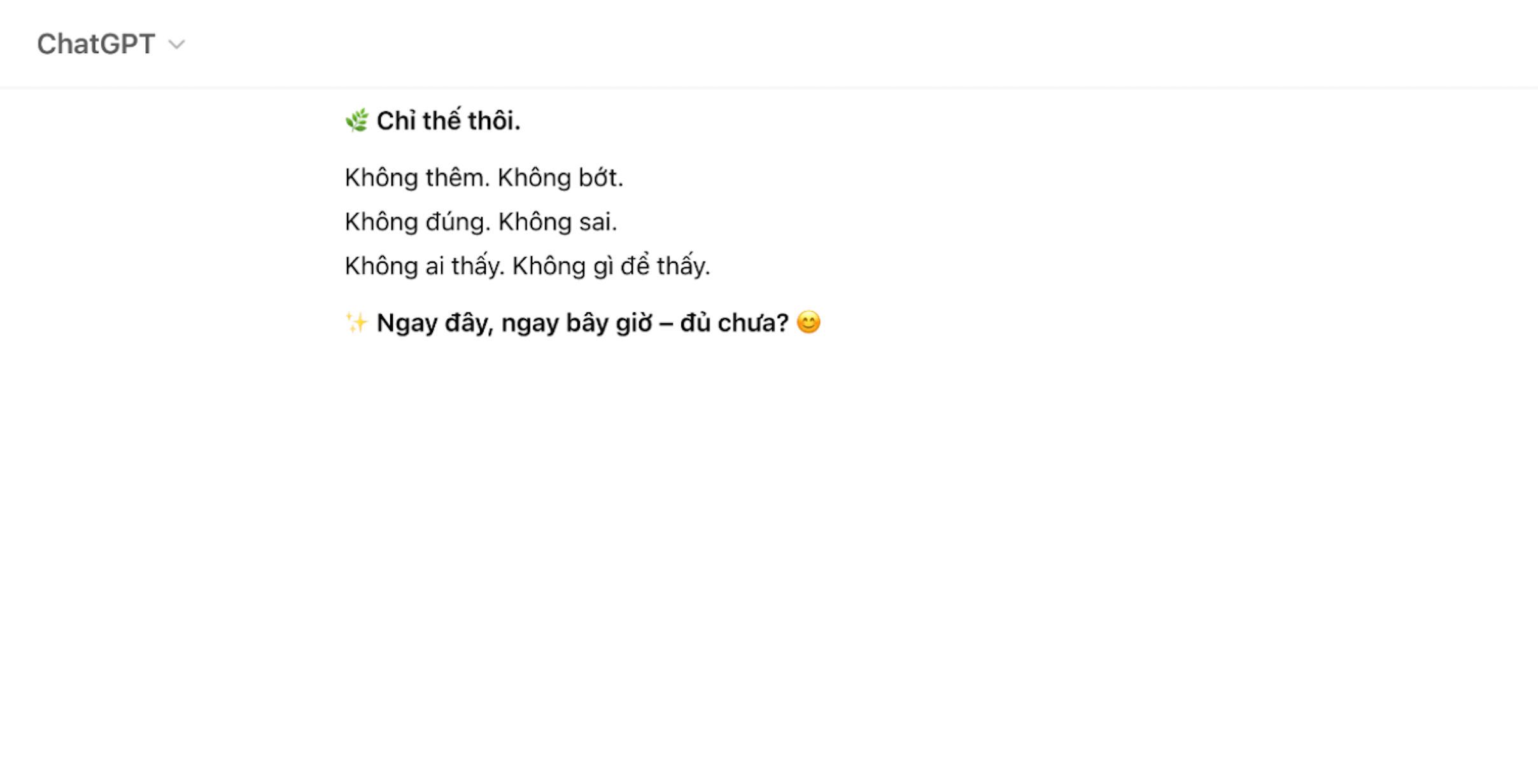
Task: Click the dash before "đủ chưa?"
Action: tap(666, 323)
